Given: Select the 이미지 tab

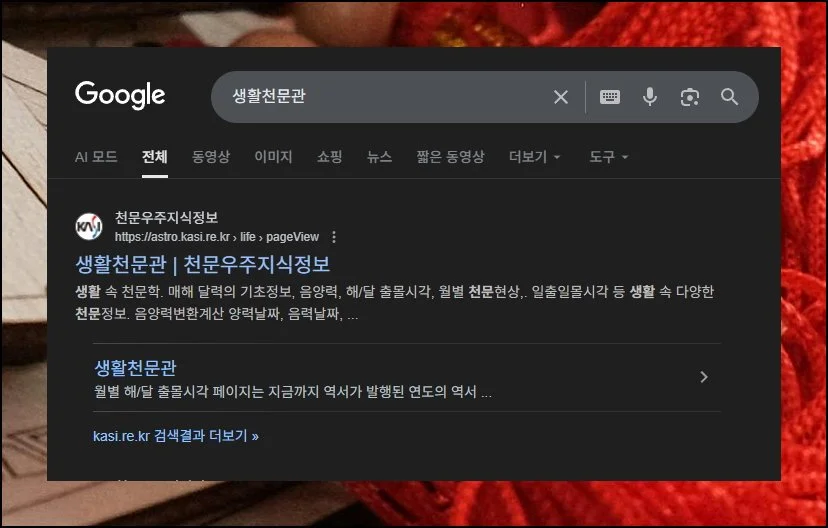Looking at the screenshot, I should [x=273, y=157].
